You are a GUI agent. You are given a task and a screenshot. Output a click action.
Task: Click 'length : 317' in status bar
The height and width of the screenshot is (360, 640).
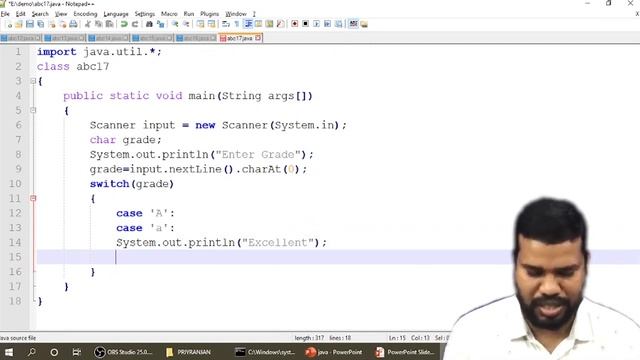[x=309, y=338]
